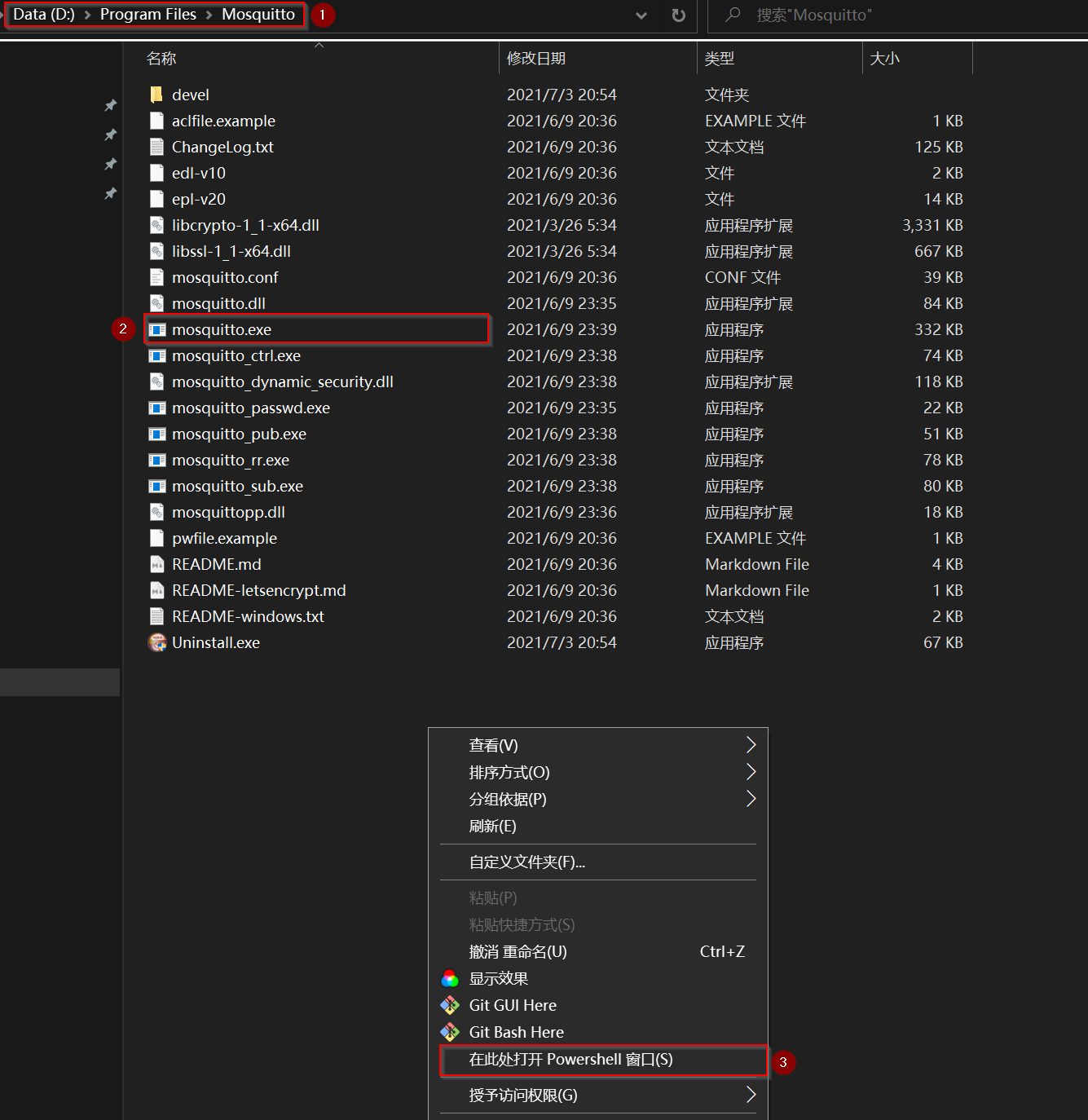1088x1120 pixels.
Task: Select the mosquitto_pub.exe file name
Action: pos(239,434)
